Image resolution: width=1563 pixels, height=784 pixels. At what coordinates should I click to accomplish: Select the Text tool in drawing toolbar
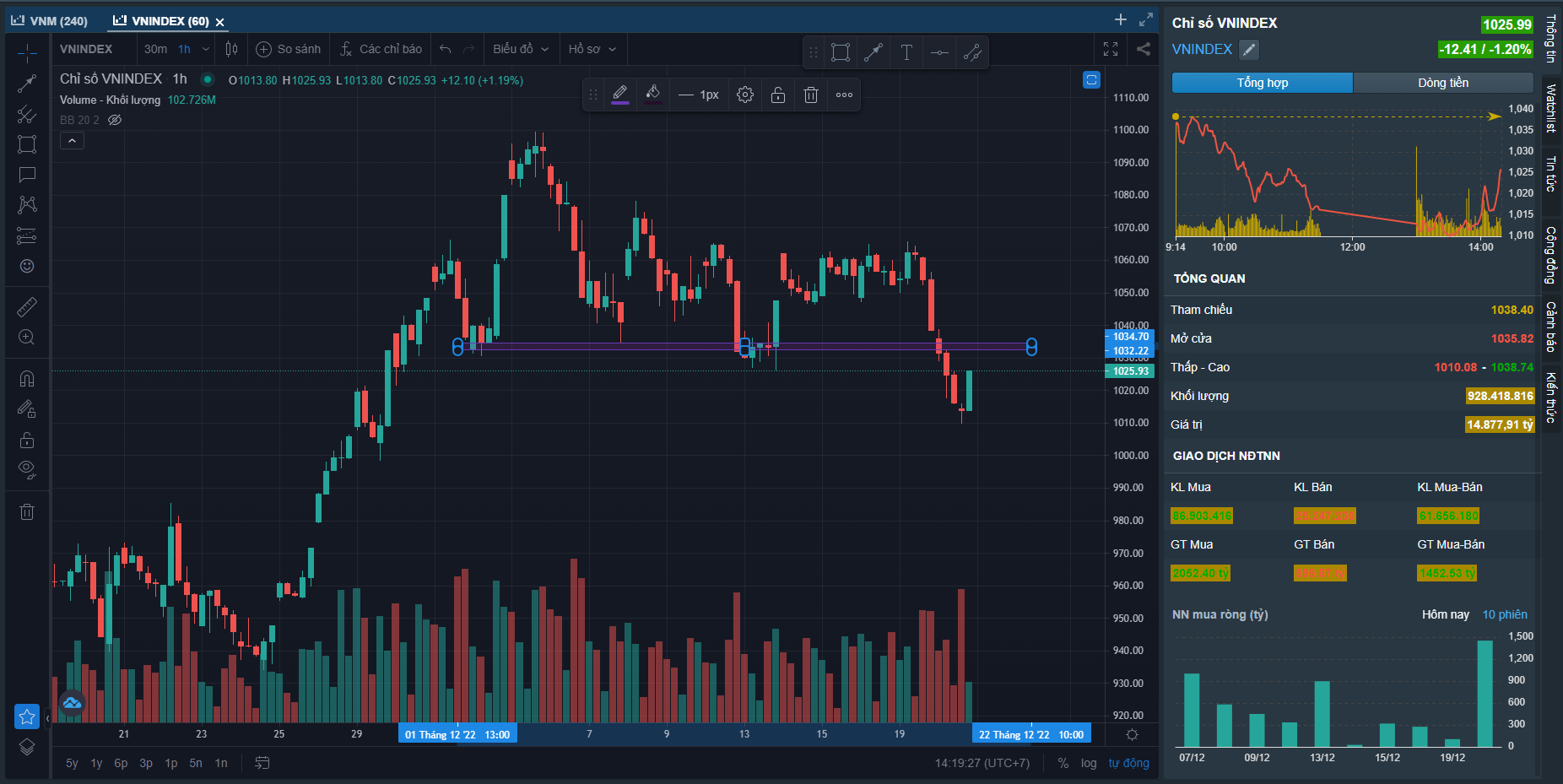(906, 52)
